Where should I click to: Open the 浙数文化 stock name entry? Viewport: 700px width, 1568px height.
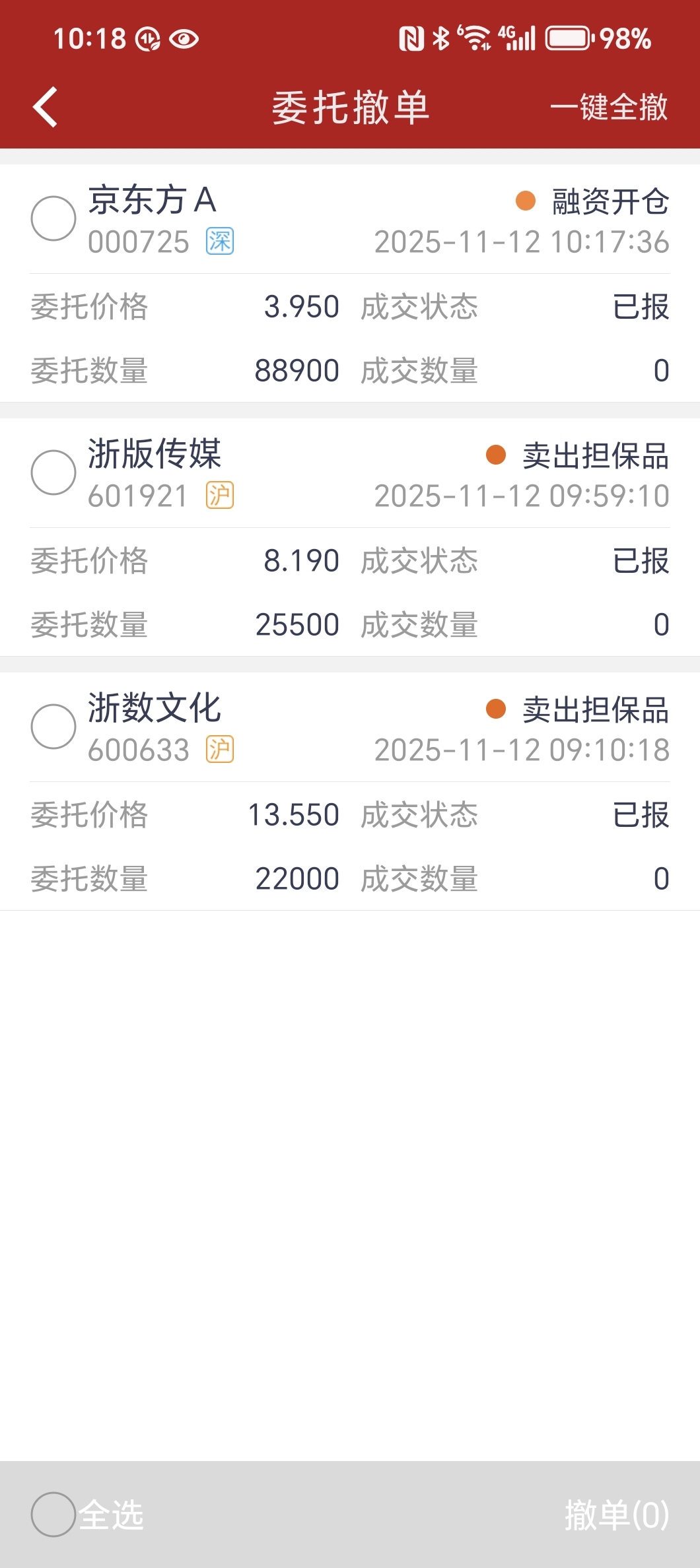tap(155, 708)
